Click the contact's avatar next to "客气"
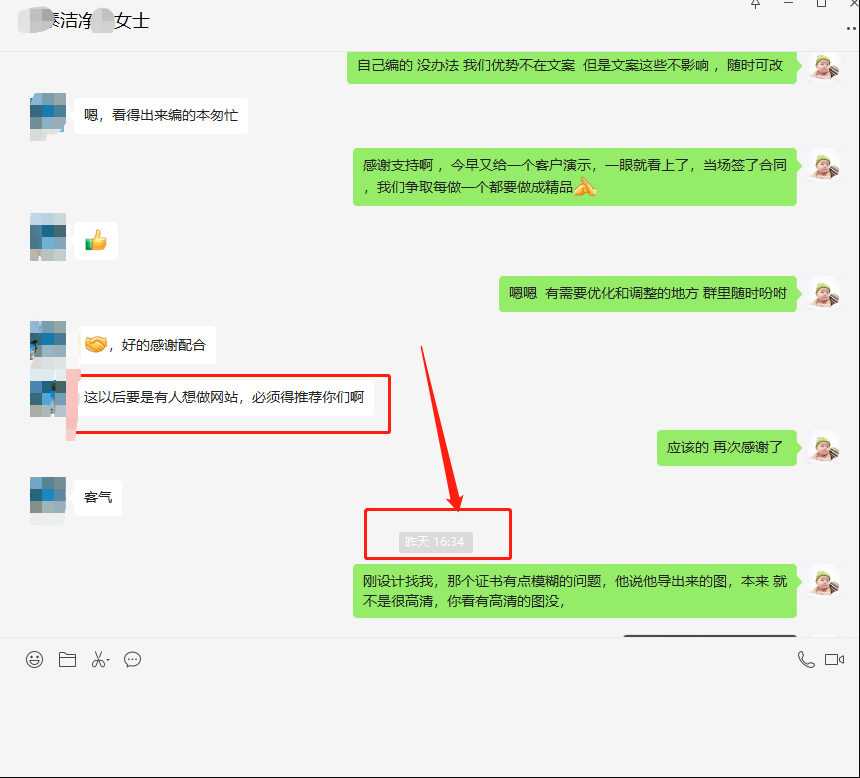The height and width of the screenshot is (778, 860). click(x=48, y=496)
